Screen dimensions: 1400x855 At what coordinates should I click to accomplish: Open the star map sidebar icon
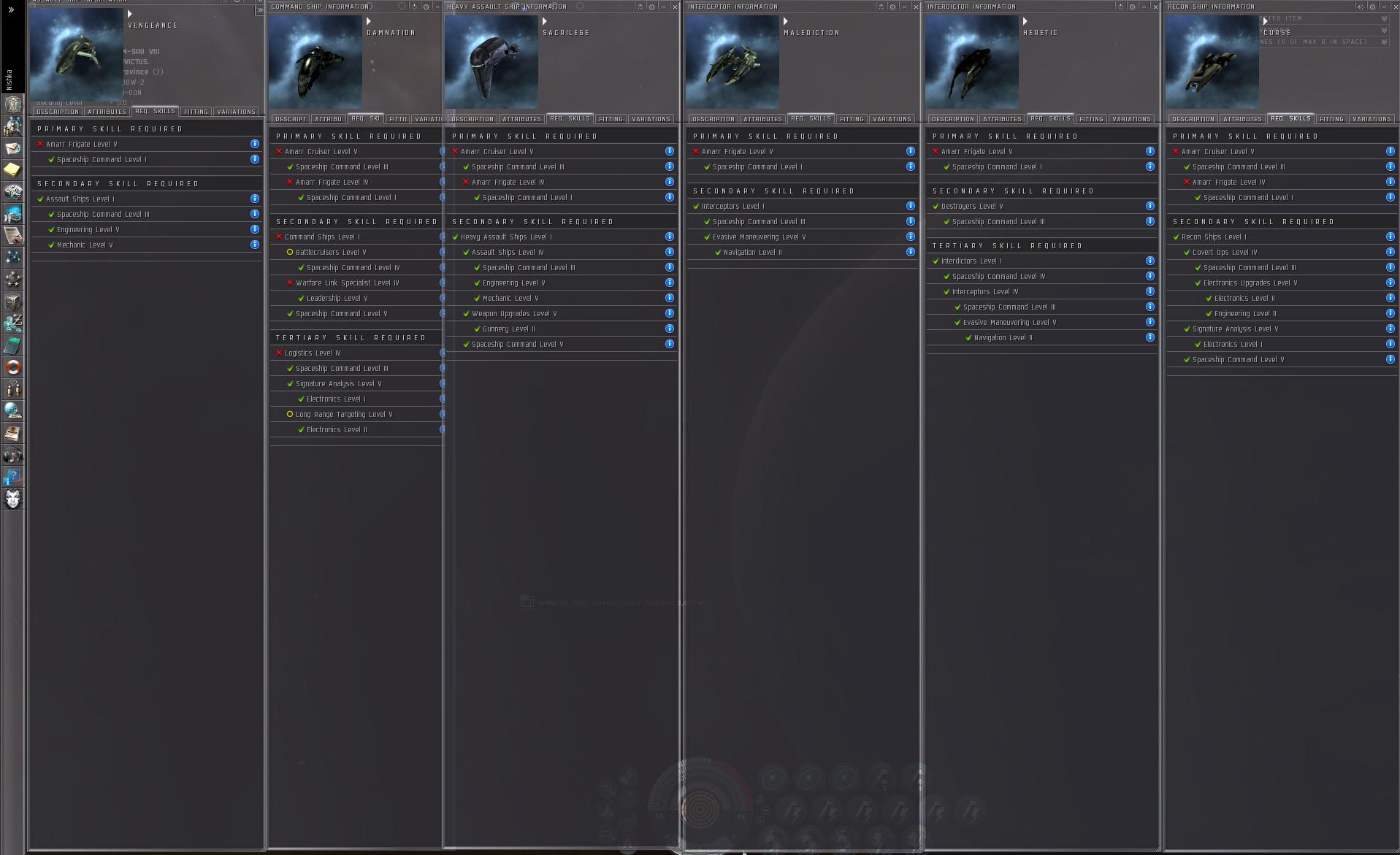pyautogui.click(x=13, y=258)
